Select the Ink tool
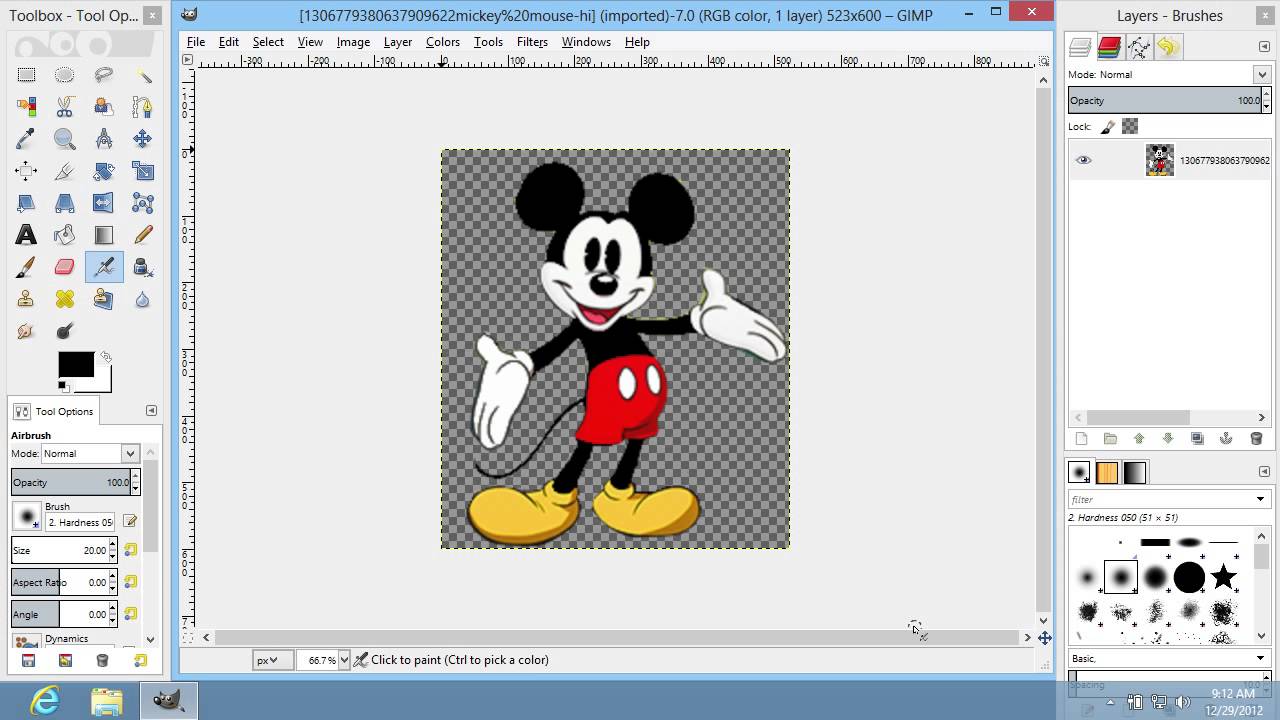 point(143,267)
